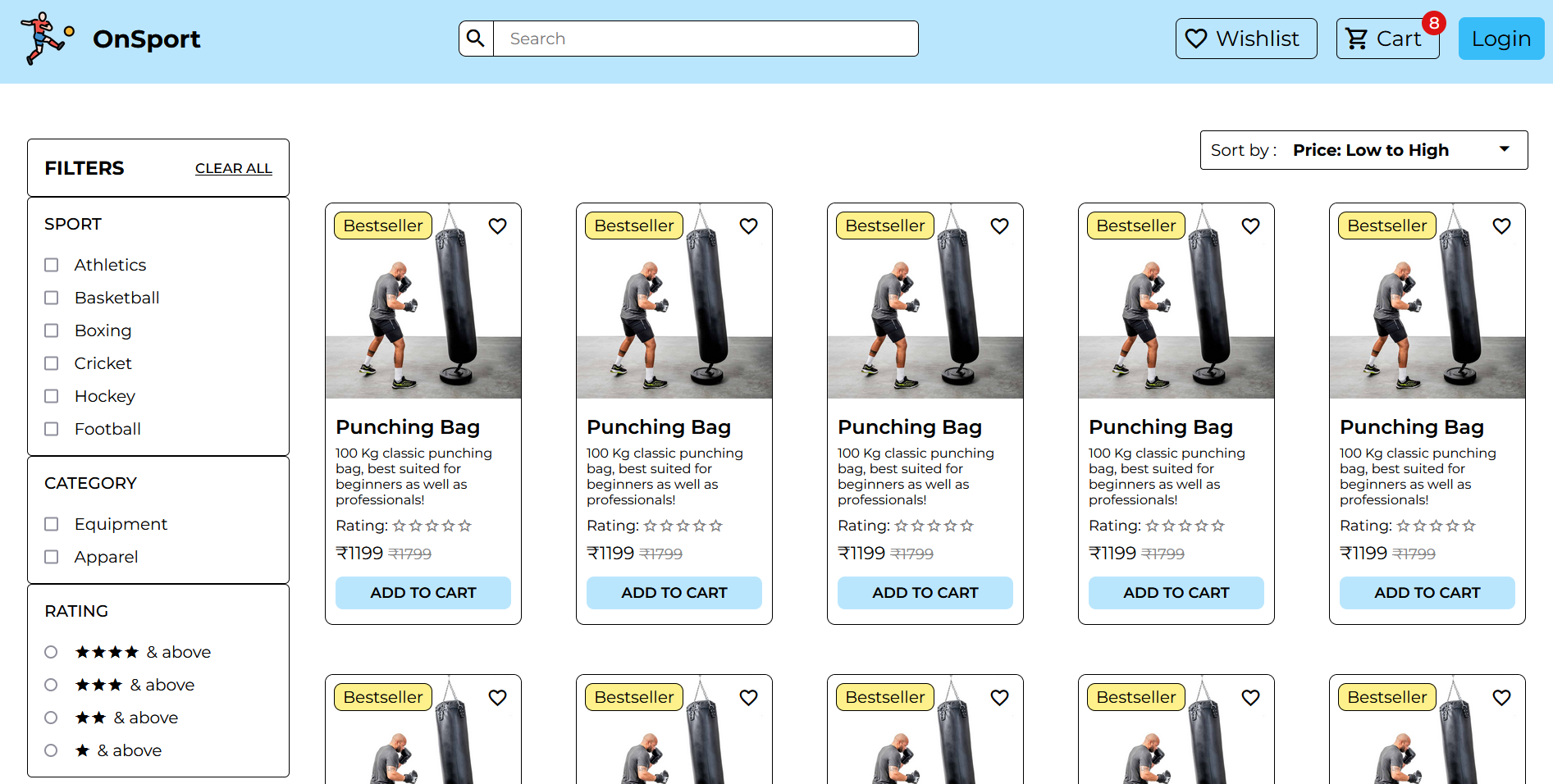Click rating stars on first top-row card
Viewport: 1553px width, 784px height.
tap(432, 526)
